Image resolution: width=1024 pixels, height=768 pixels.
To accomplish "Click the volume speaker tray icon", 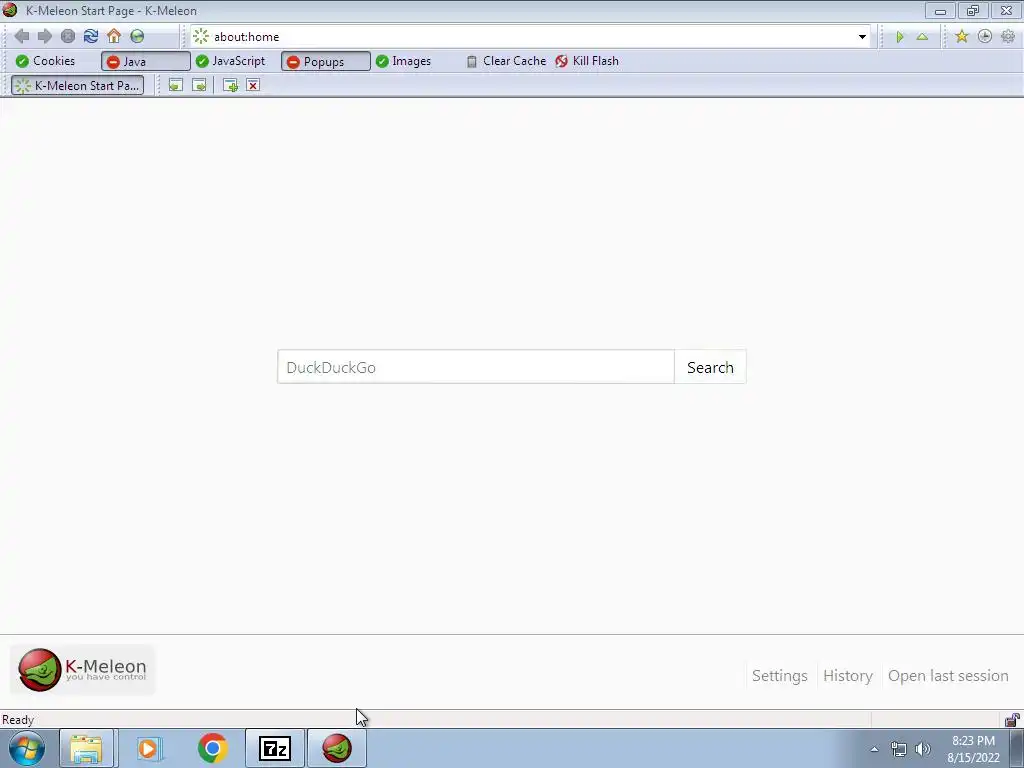I will 923,749.
